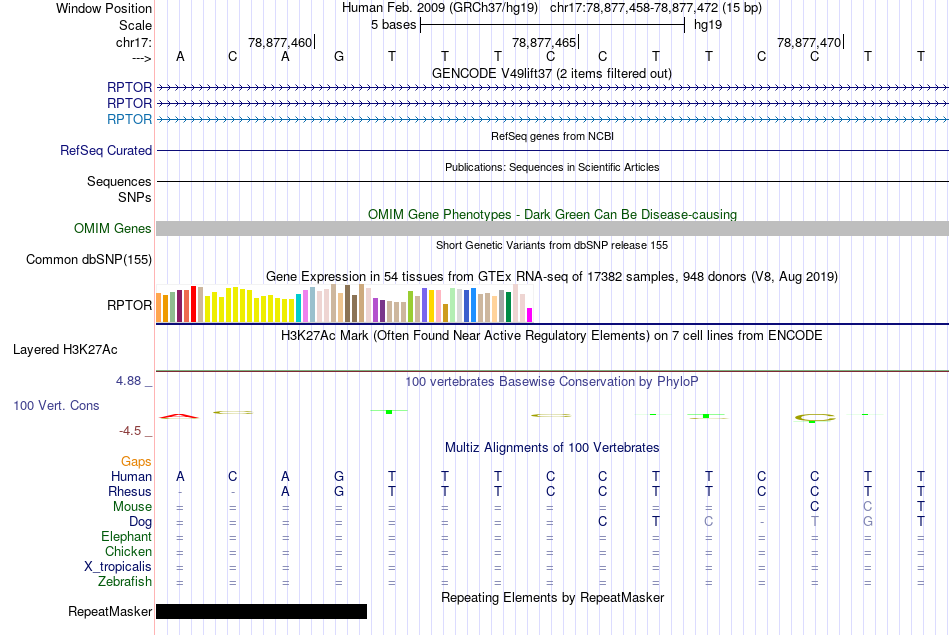Image resolution: width=950 pixels, height=635 pixels.
Task: Click the hg19 label next to the scale bar
Action: [x=708, y=25]
